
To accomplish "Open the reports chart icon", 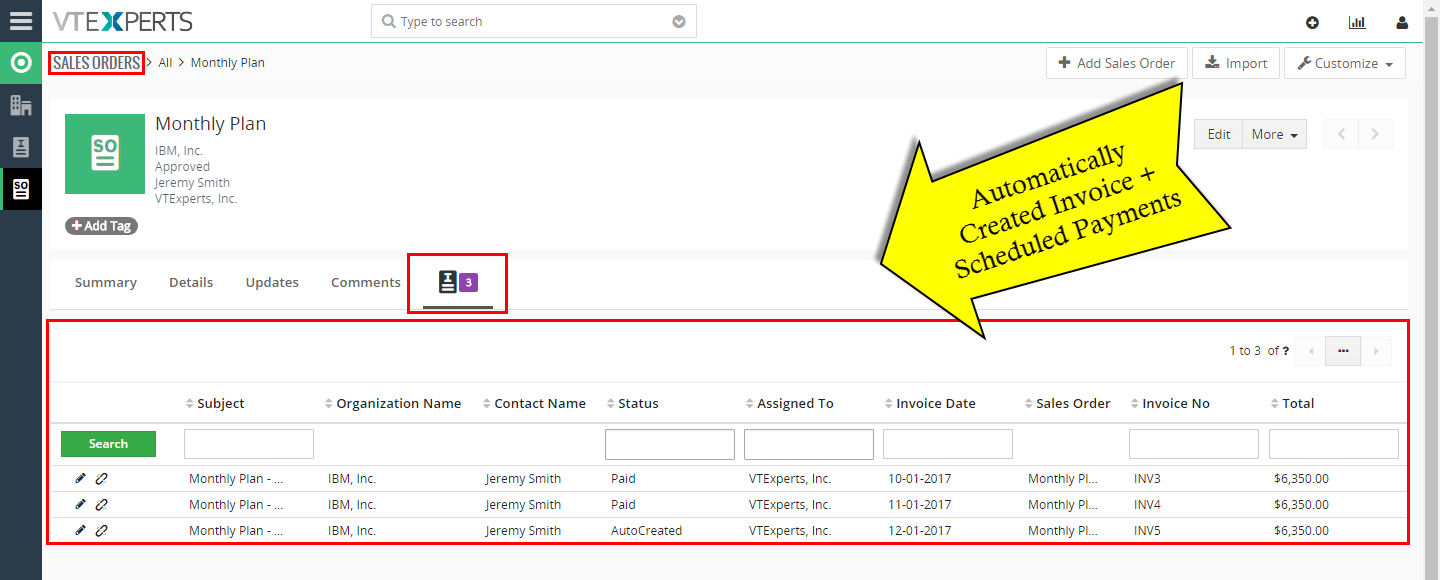I will click(1357, 23).
